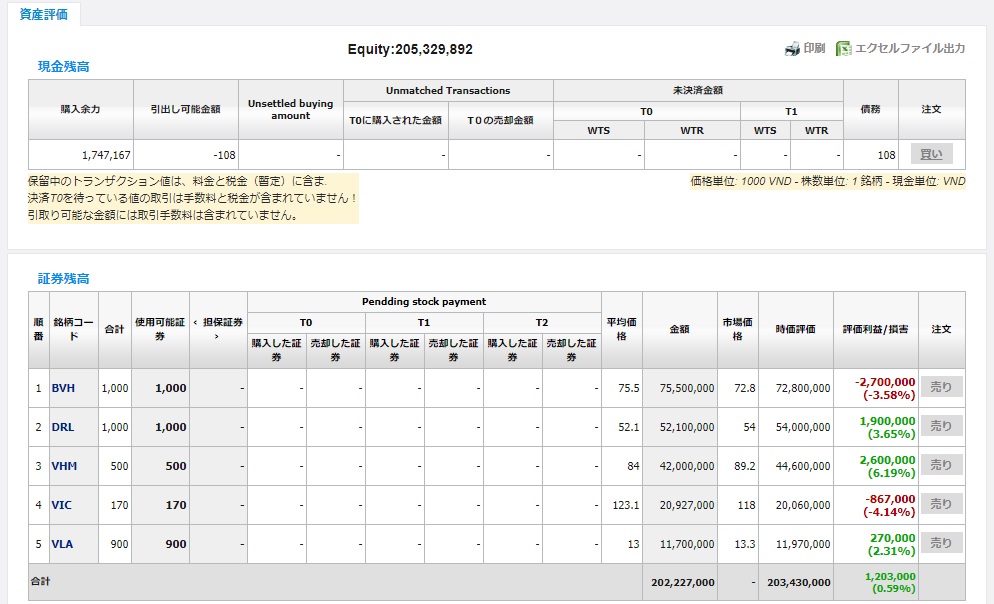Click the VHM ticker link
This screenshot has height=604, width=994.
click(64, 466)
